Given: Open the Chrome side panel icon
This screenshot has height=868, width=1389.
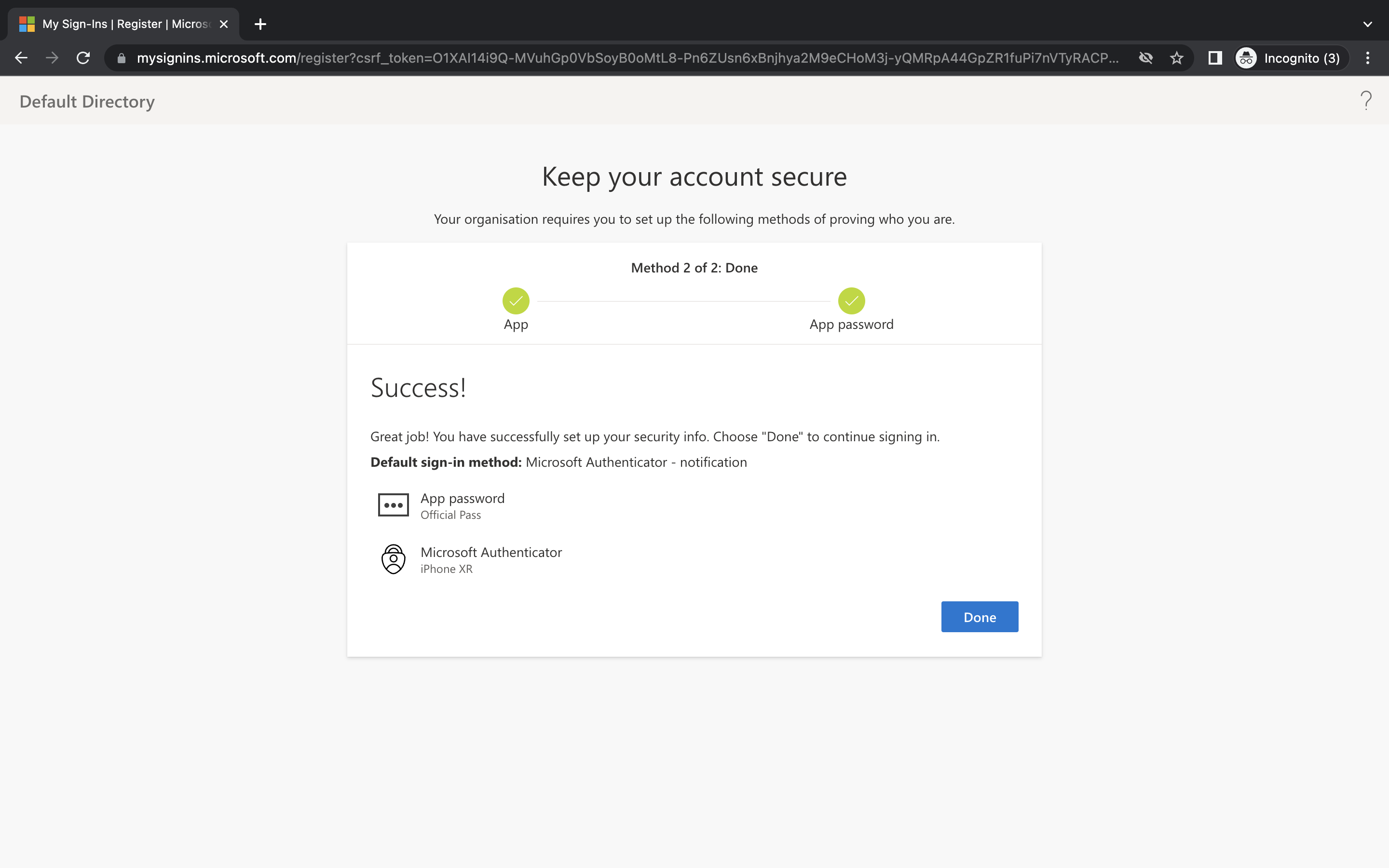Looking at the screenshot, I should (x=1215, y=58).
